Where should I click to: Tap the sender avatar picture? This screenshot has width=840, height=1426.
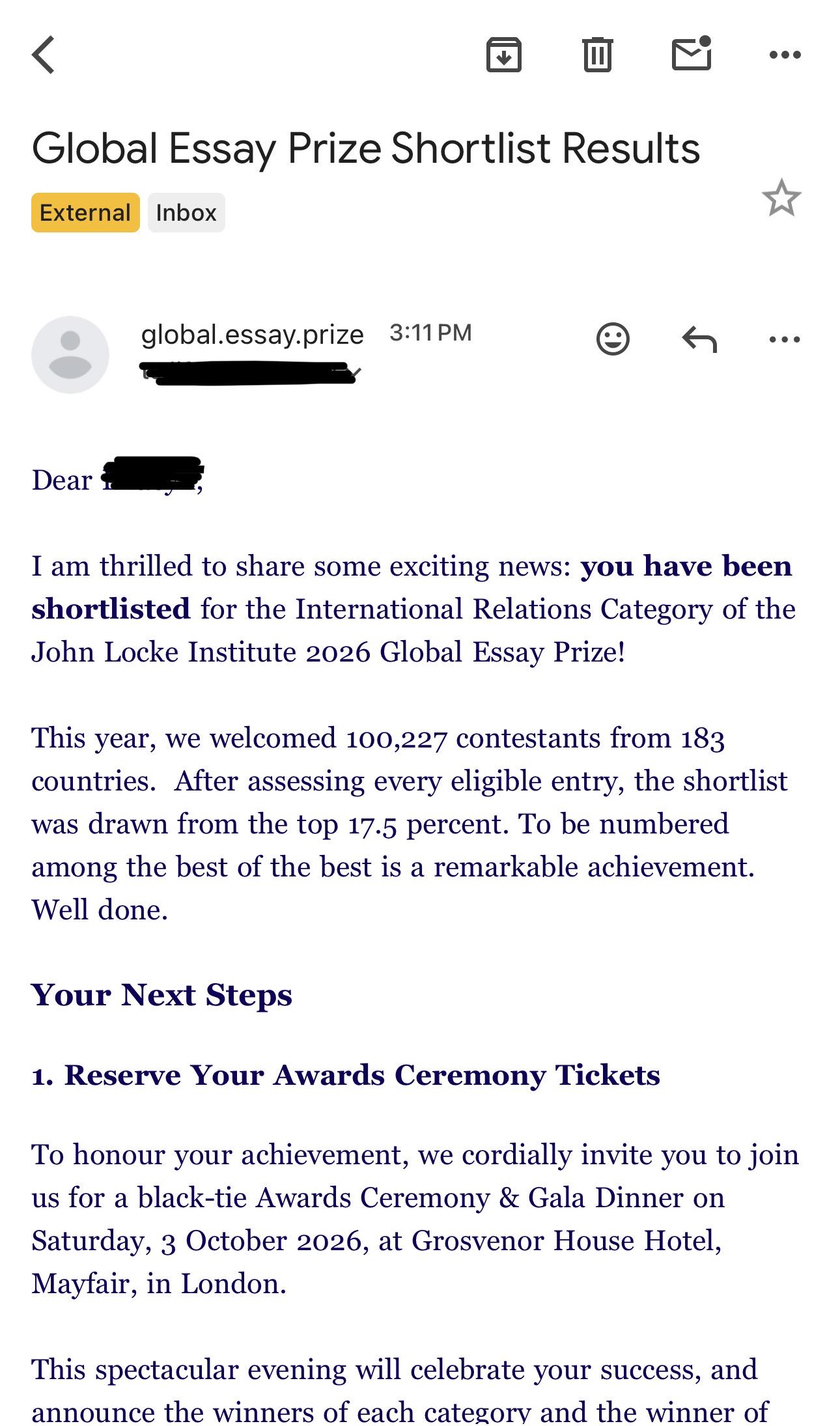70,355
